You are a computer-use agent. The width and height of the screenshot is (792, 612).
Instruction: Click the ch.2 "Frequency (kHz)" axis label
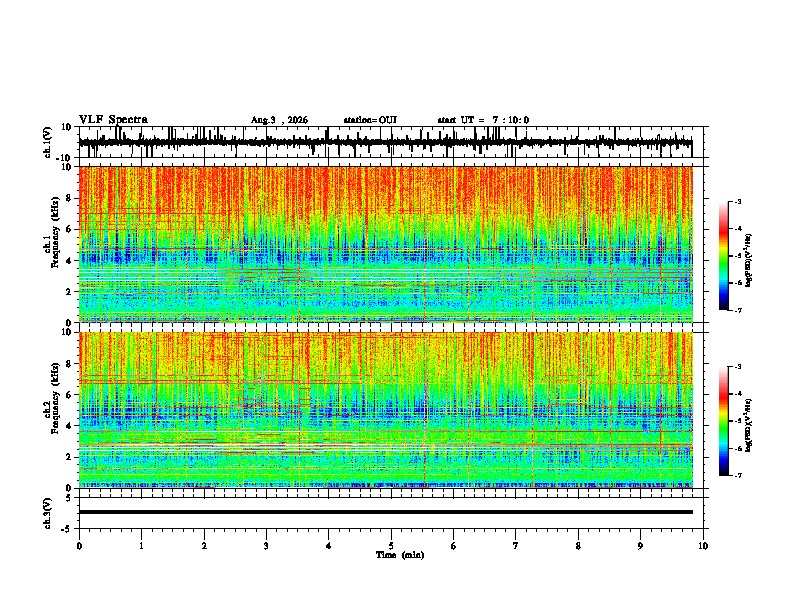55,398
